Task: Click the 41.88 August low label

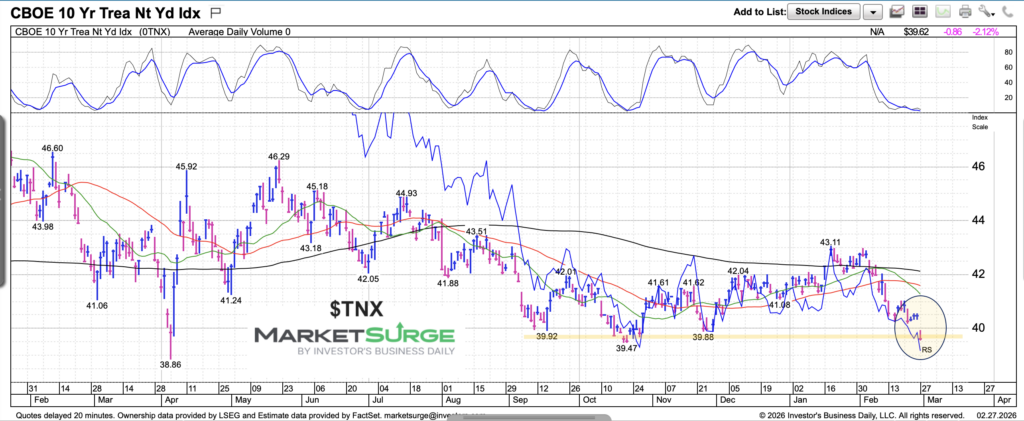Action: [449, 283]
